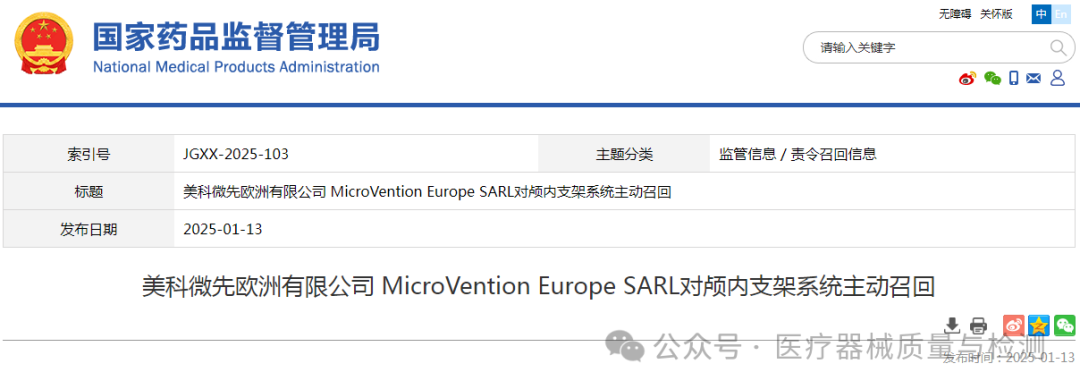Open the user account icon
The width and height of the screenshot is (1080, 389).
[x=1057, y=78]
